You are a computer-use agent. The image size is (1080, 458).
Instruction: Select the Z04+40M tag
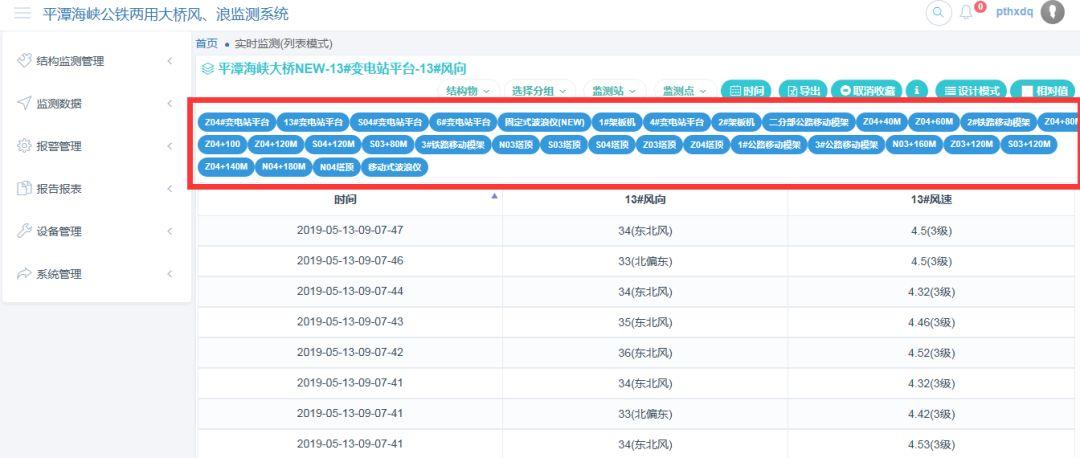point(881,123)
